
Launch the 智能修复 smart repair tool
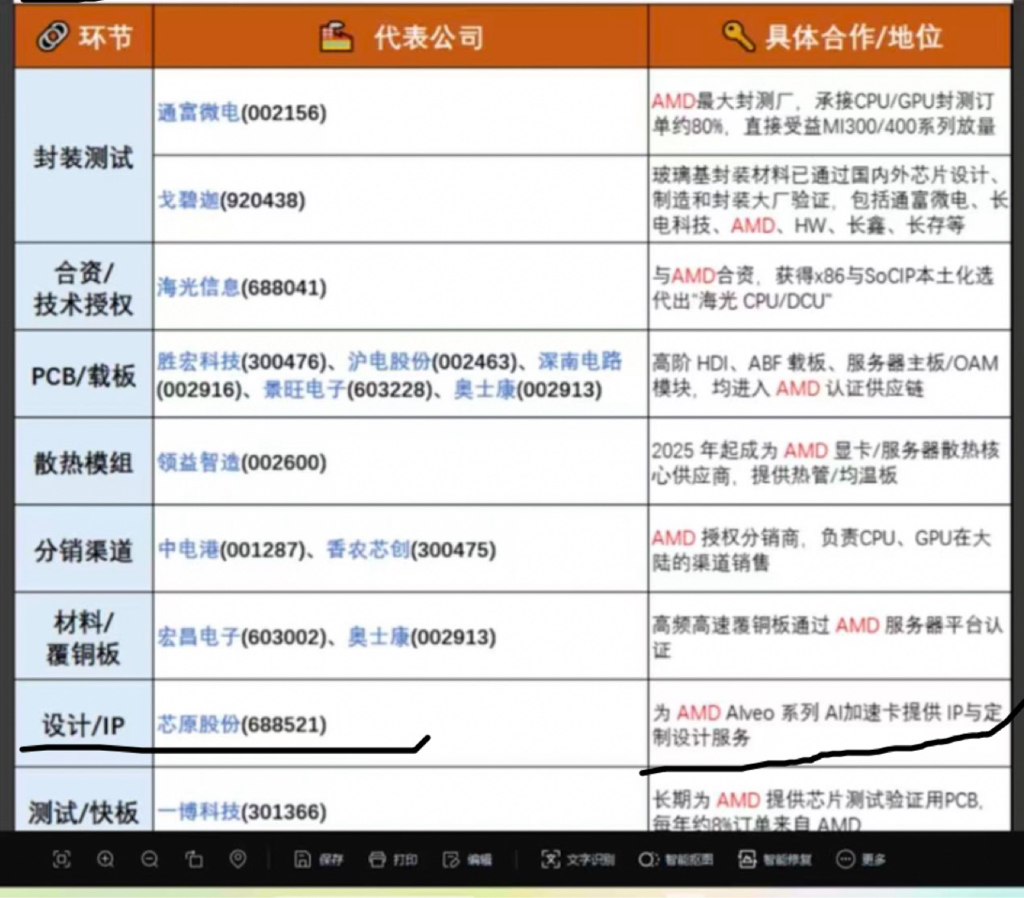(x=775, y=859)
